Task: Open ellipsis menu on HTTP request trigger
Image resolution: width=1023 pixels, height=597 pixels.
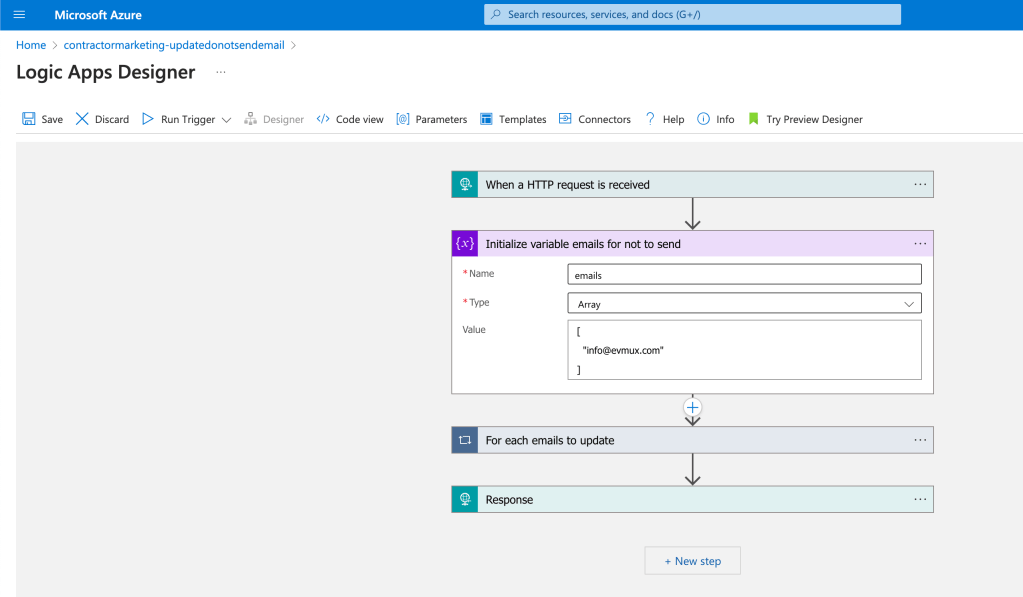Action: click(920, 185)
